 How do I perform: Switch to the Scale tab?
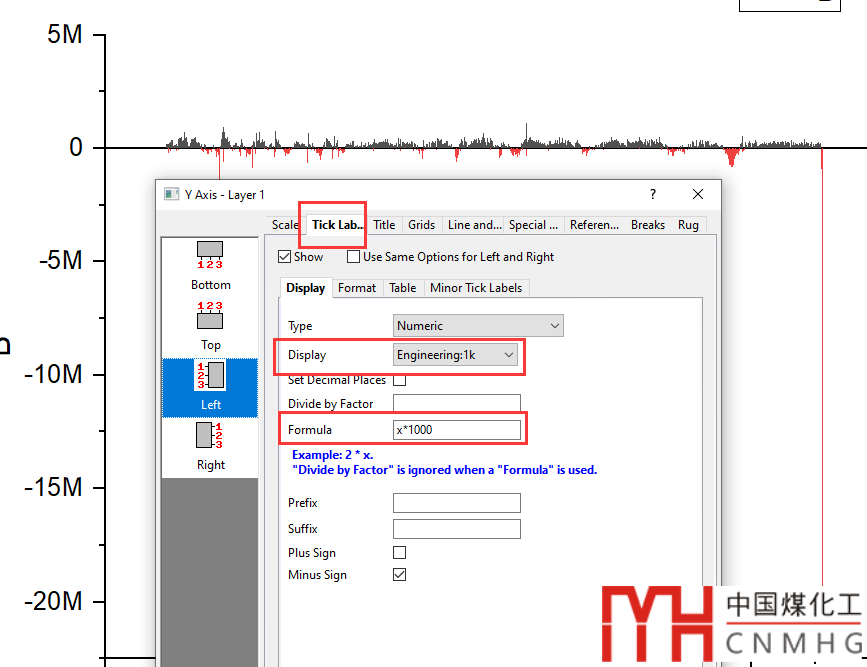pos(285,225)
